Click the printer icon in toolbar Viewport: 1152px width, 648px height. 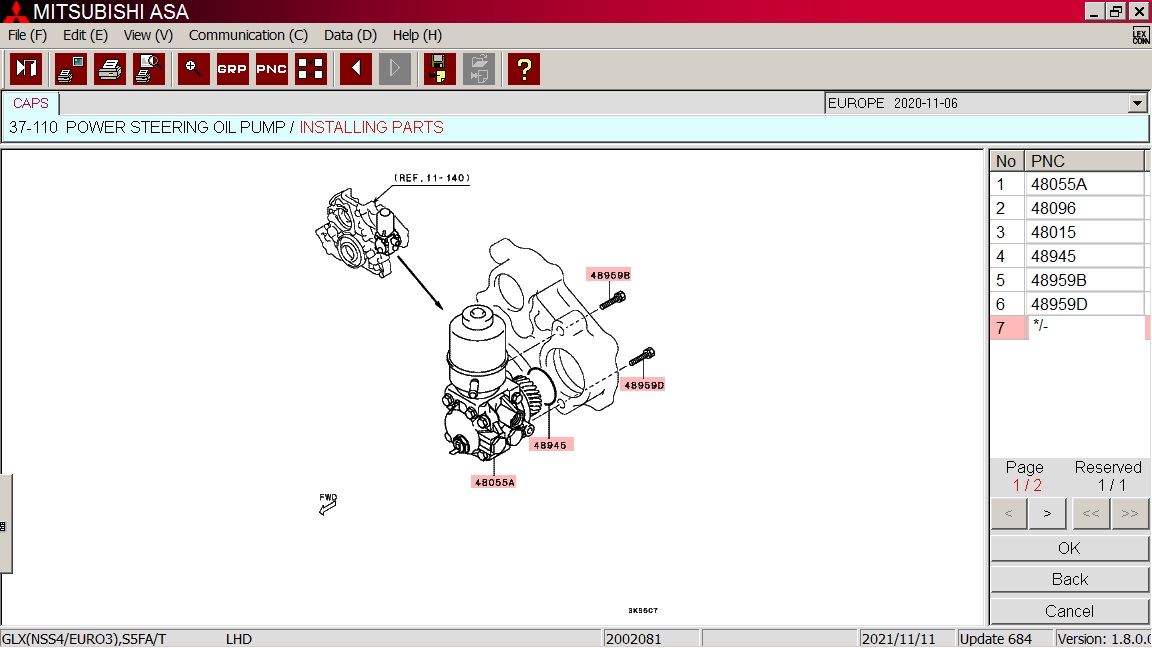point(110,69)
